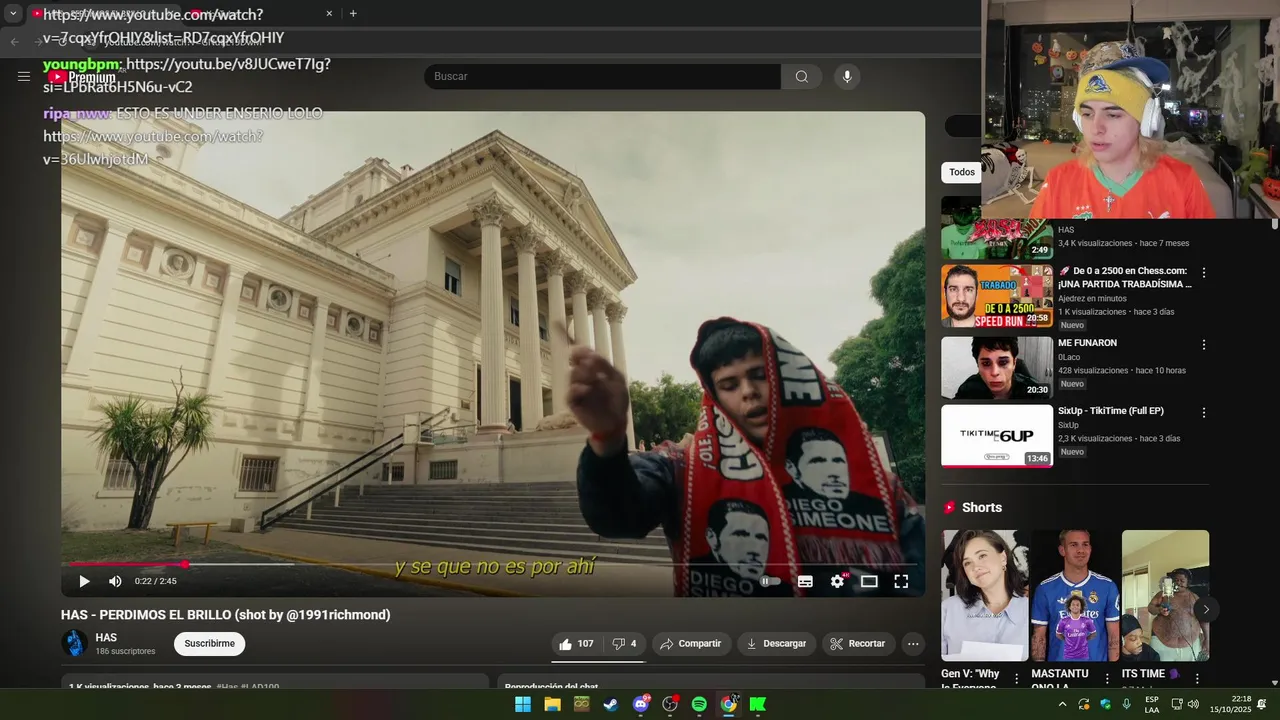Viewport: 1280px width, 720px height.
Task: Open OBS Studio from the taskbar
Action: point(670,704)
